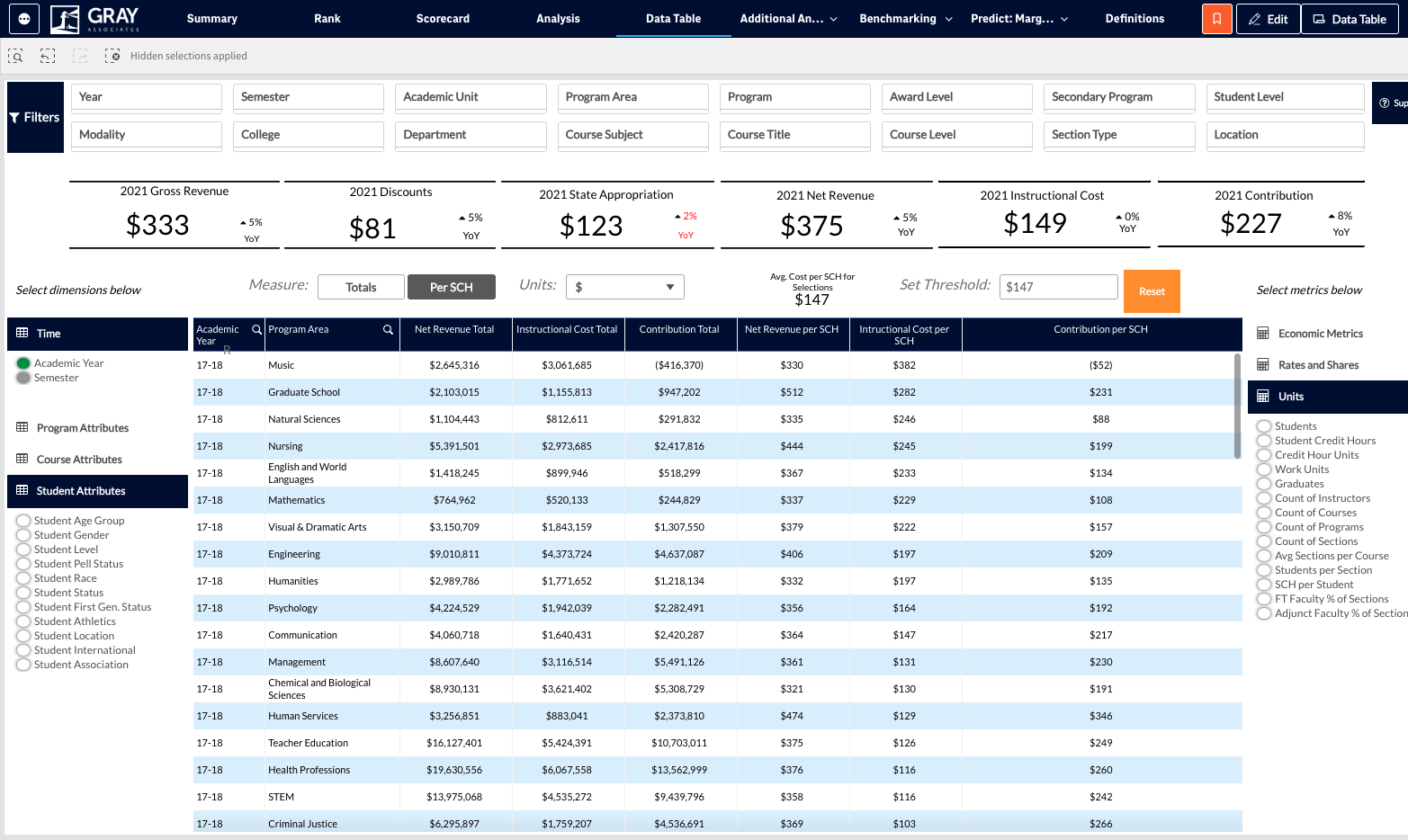Expand the Predict Margin menu
Image resolution: width=1408 pixels, height=840 pixels.
click(x=1019, y=19)
